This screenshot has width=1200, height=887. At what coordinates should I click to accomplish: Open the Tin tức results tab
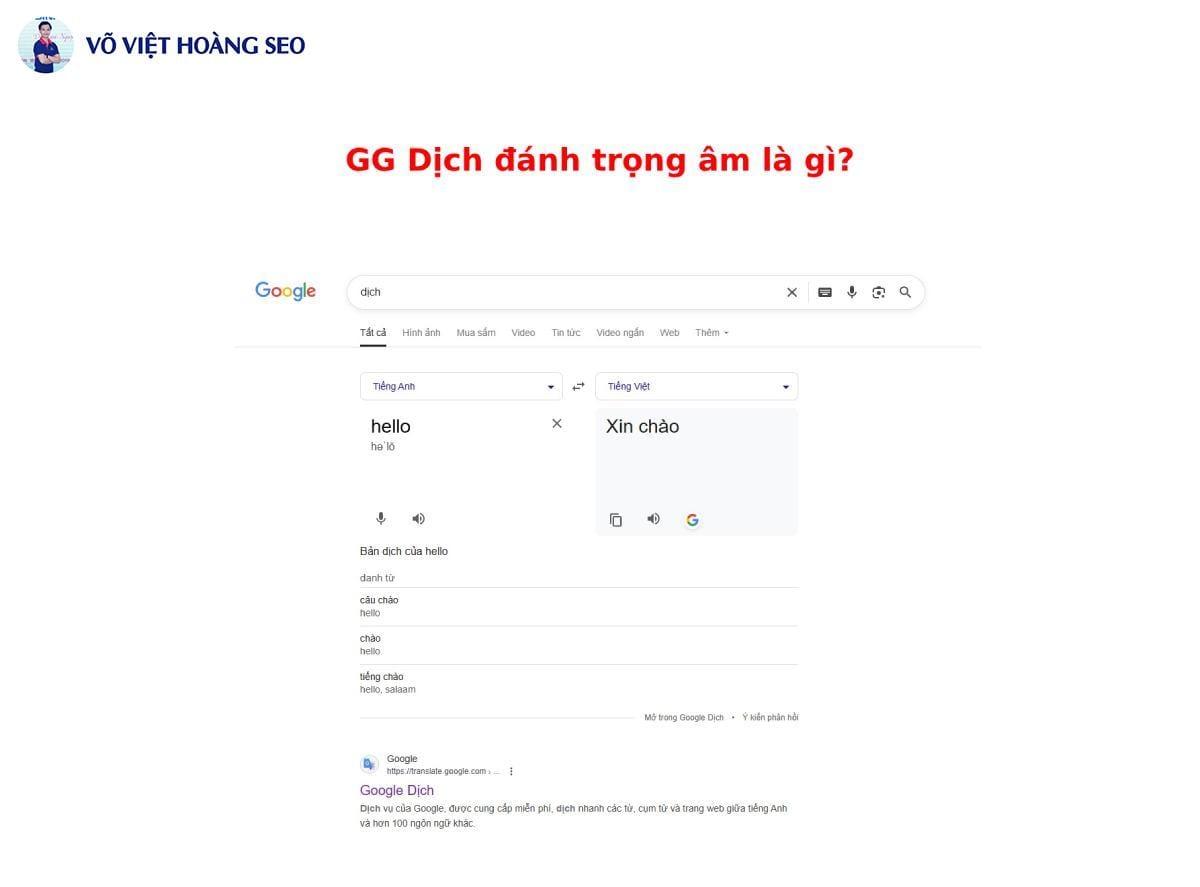tap(566, 332)
